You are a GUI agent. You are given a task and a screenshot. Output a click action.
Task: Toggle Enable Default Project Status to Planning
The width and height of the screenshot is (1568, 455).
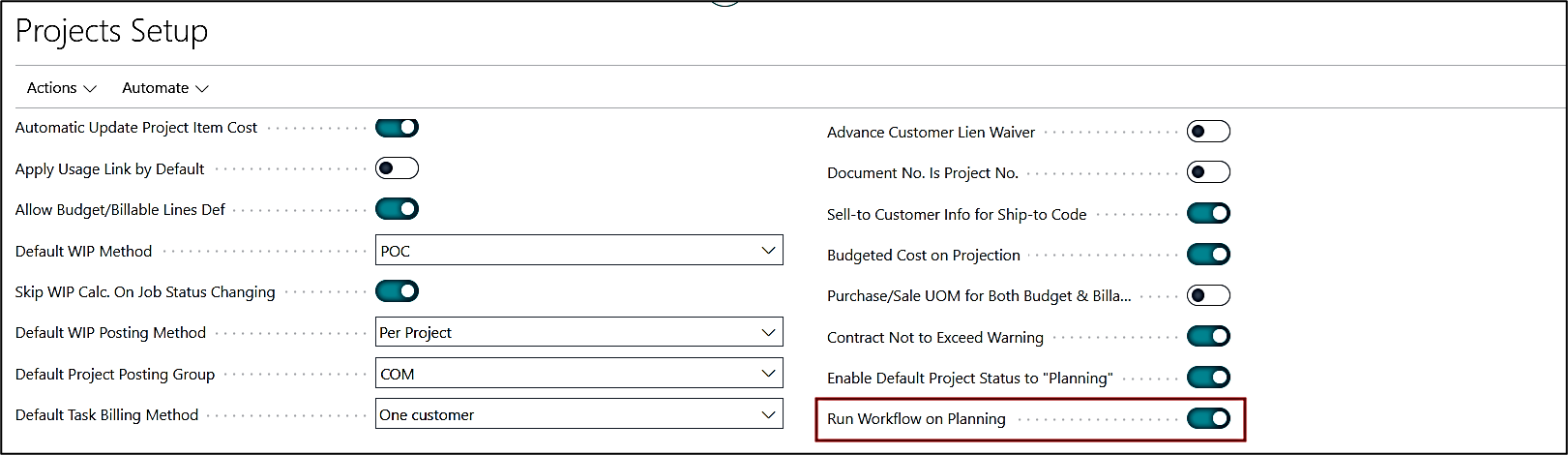pyautogui.click(x=1208, y=378)
